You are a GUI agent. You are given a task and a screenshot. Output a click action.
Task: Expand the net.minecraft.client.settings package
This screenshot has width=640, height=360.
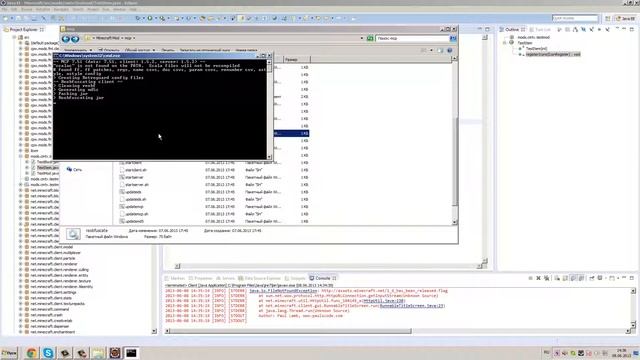coord(20,292)
